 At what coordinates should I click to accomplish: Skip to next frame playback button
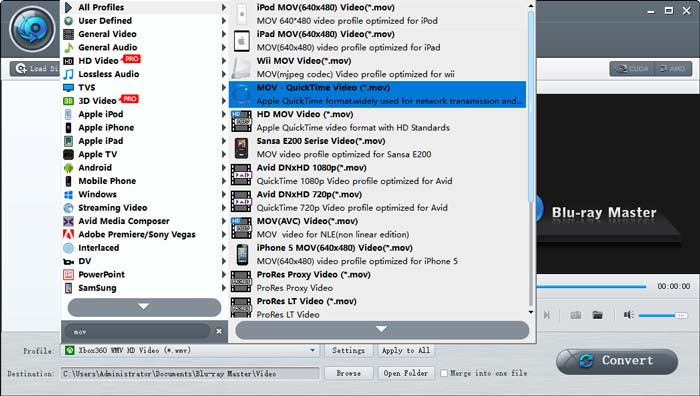tap(546, 315)
